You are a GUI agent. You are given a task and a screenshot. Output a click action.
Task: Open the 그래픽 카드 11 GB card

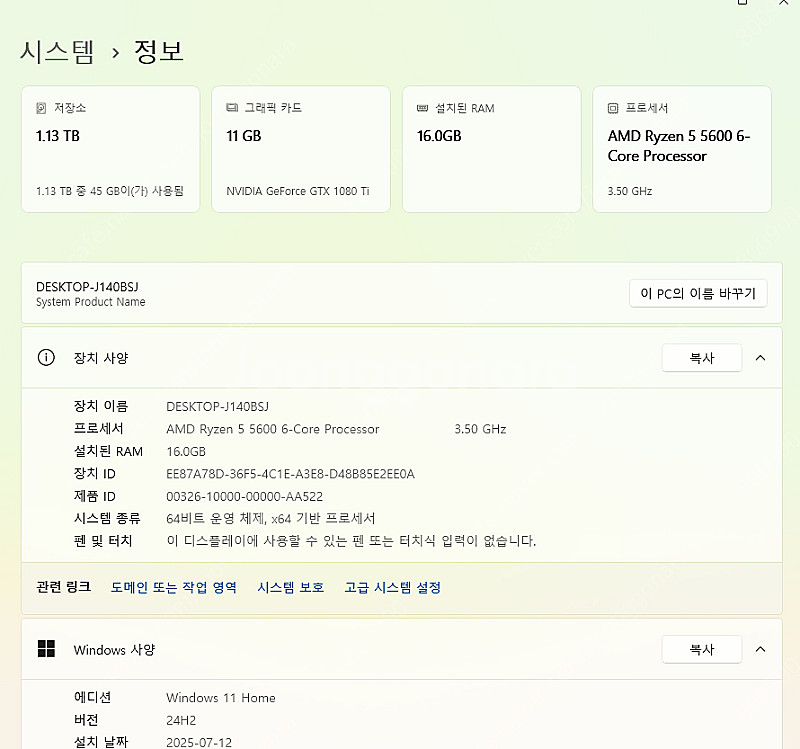click(301, 149)
